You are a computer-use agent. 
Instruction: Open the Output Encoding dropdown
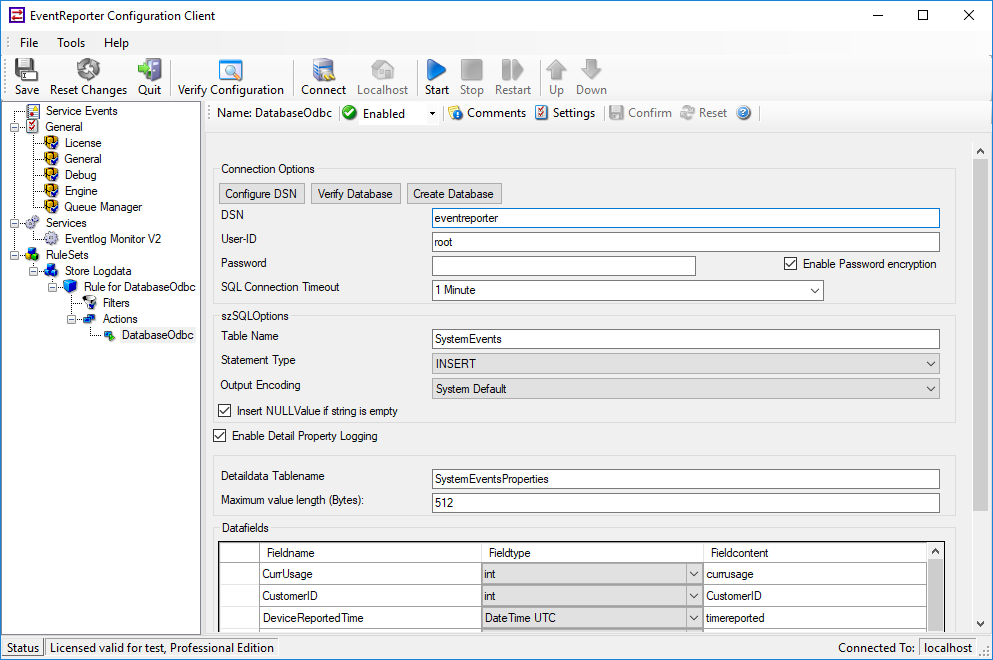(931, 389)
